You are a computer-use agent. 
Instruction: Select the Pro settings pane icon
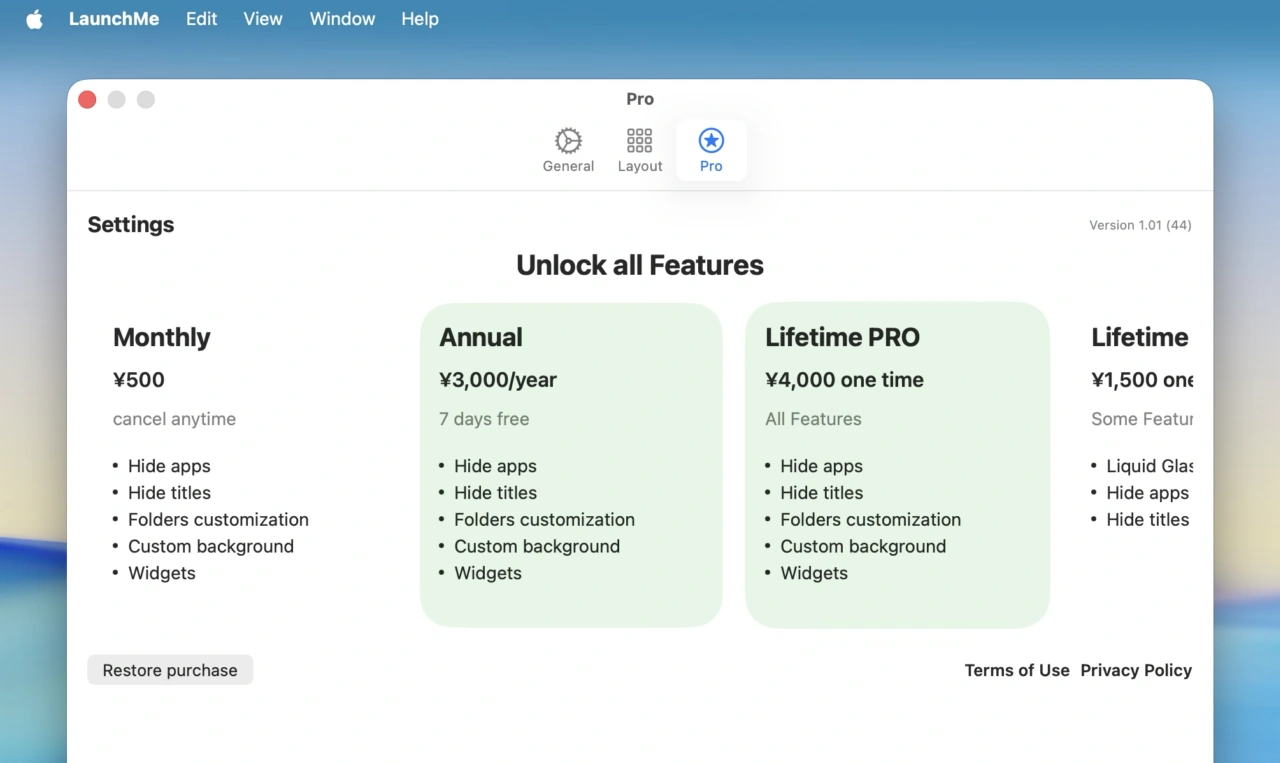711,150
